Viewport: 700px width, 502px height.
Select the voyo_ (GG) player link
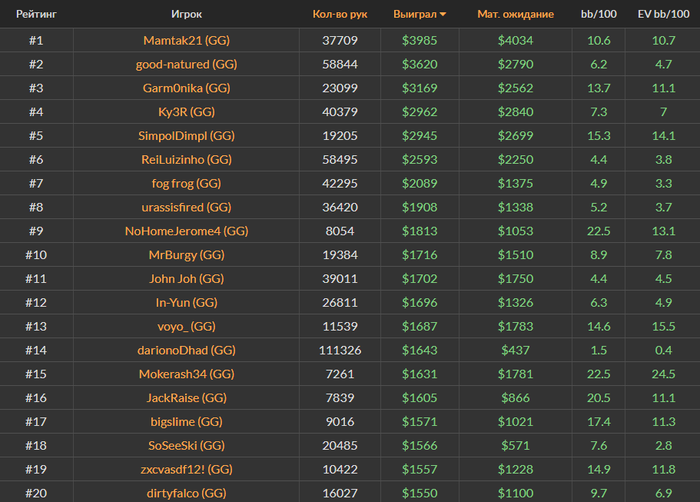click(186, 327)
